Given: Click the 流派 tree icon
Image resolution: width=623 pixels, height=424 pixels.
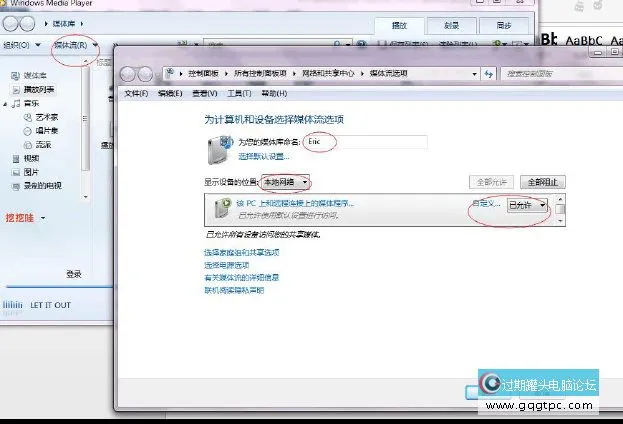Looking at the screenshot, I should (x=27, y=145).
